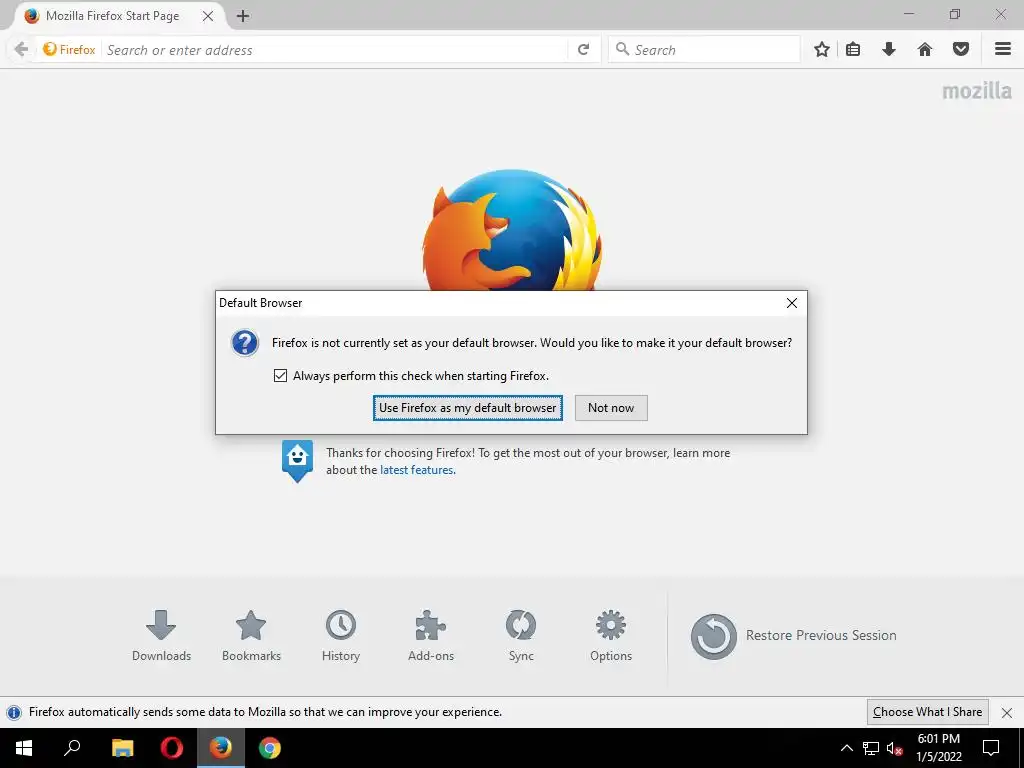This screenshot has width=1024, height=768.
Task: Click the magnifier icon in Search box
Action: click(x=622, y=49)
